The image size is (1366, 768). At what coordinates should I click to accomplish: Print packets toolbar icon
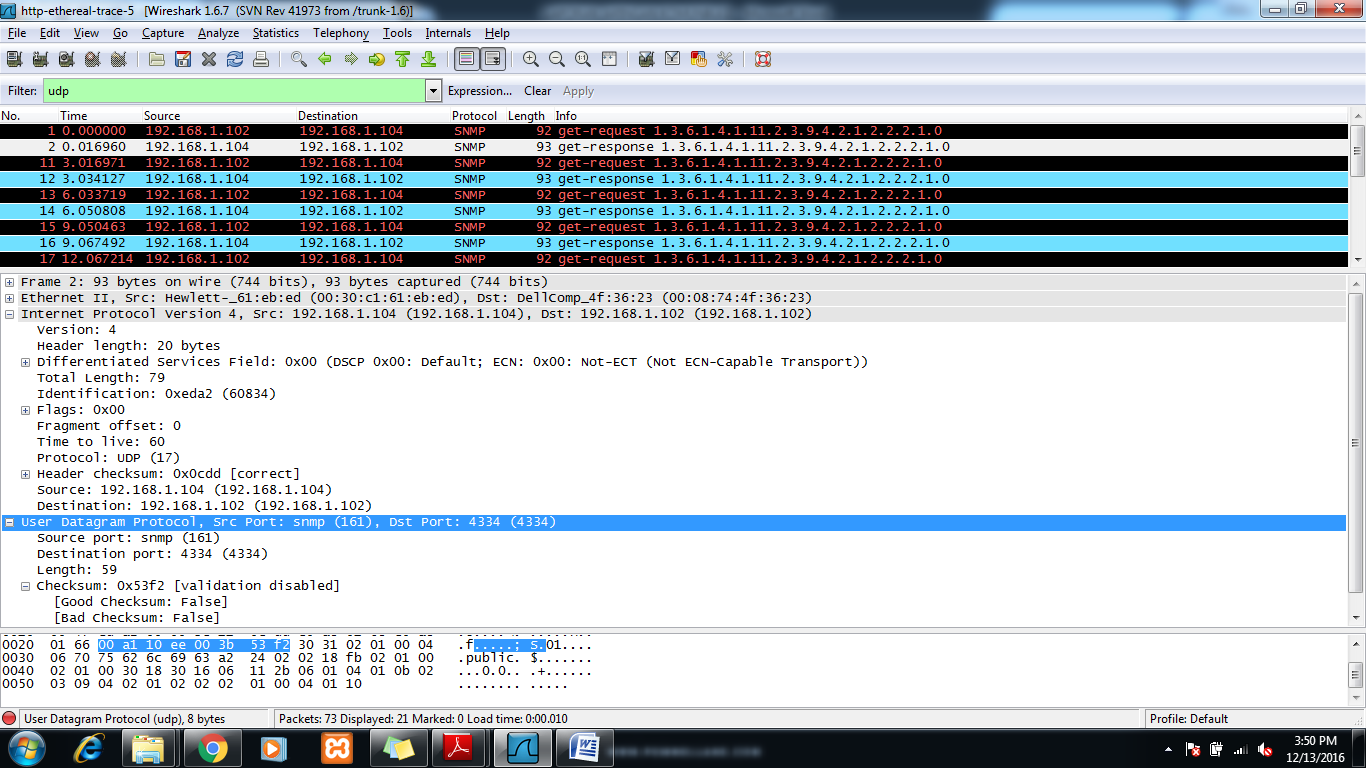click(261, 59)
